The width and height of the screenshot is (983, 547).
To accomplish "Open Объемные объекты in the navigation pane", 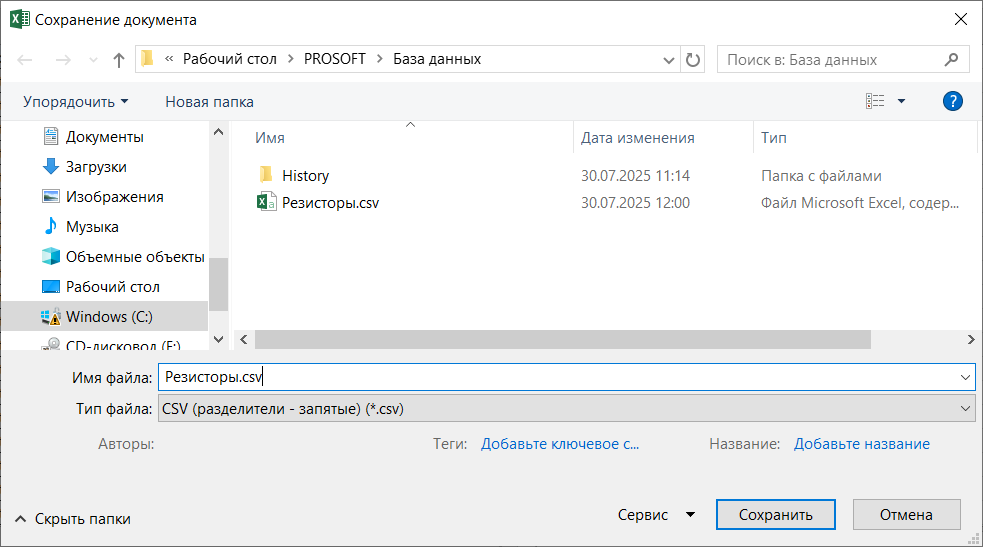I will coord(135,257).
